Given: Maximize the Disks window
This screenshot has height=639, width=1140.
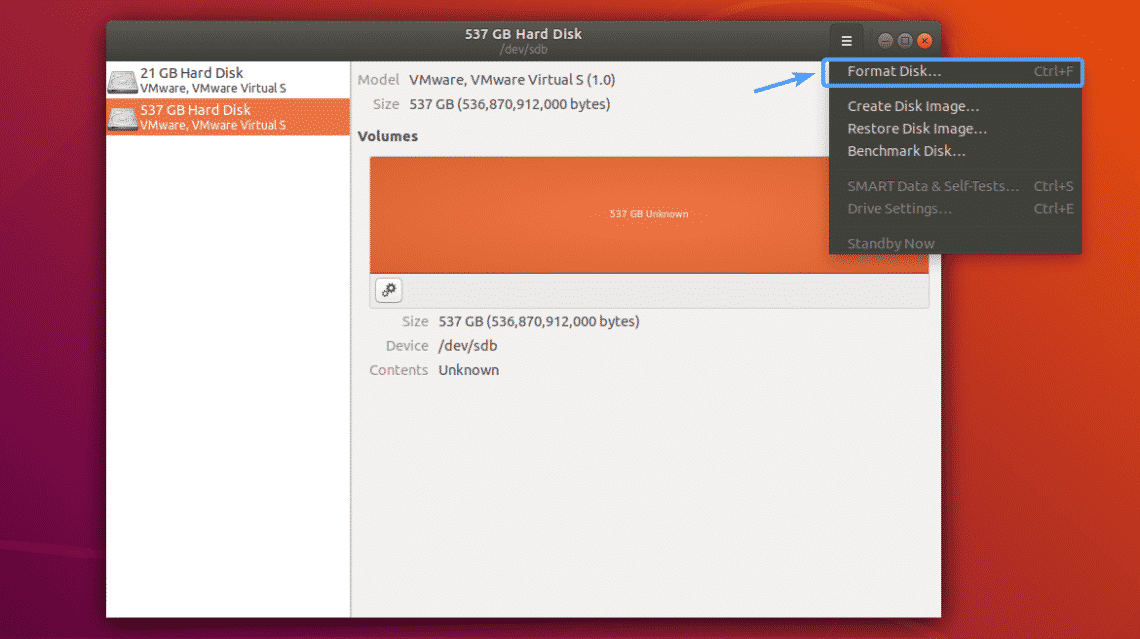Looking at the screenshot, I should pos(905,41).
